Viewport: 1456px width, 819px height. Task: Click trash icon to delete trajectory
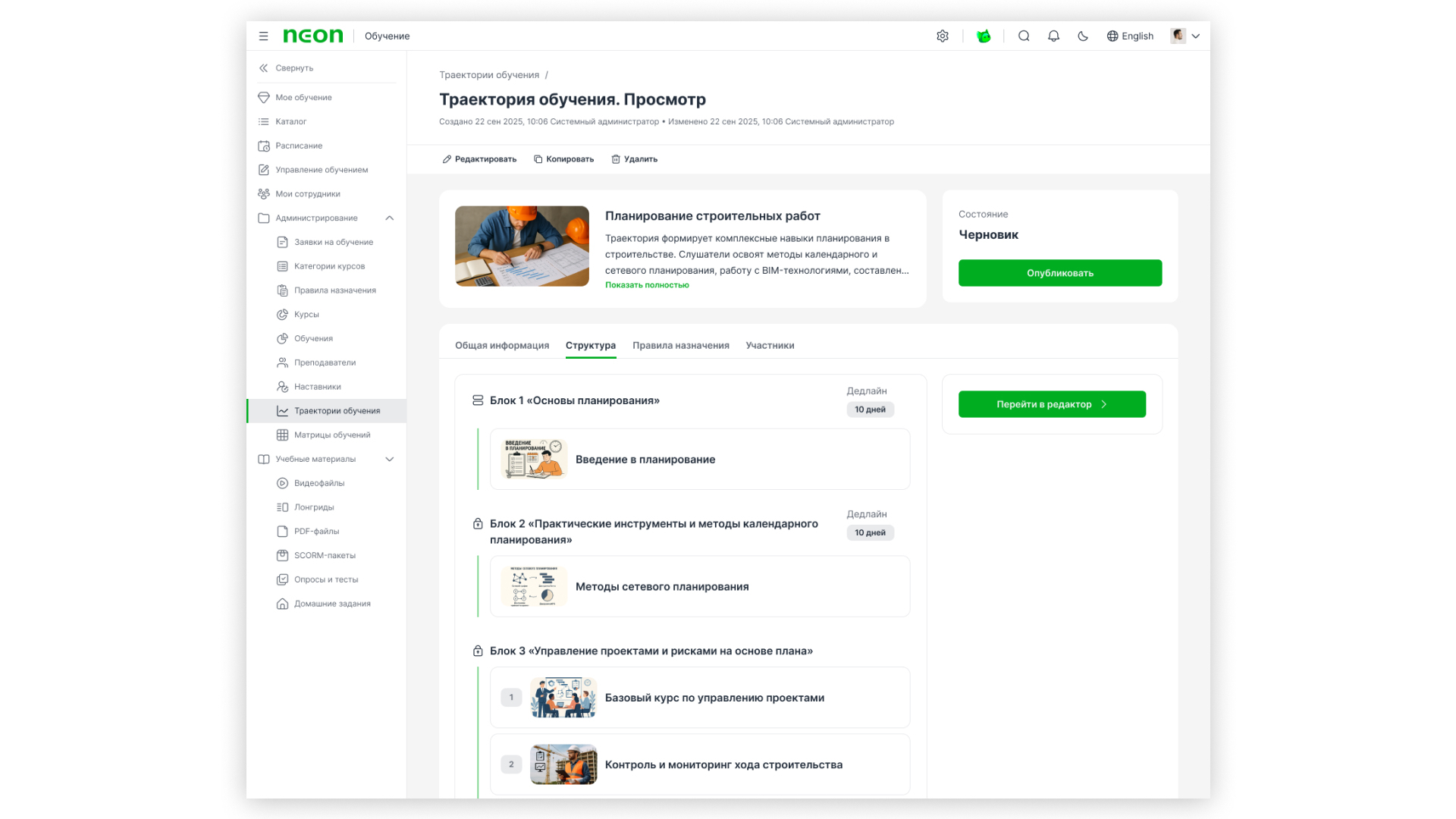pos(616,159)
